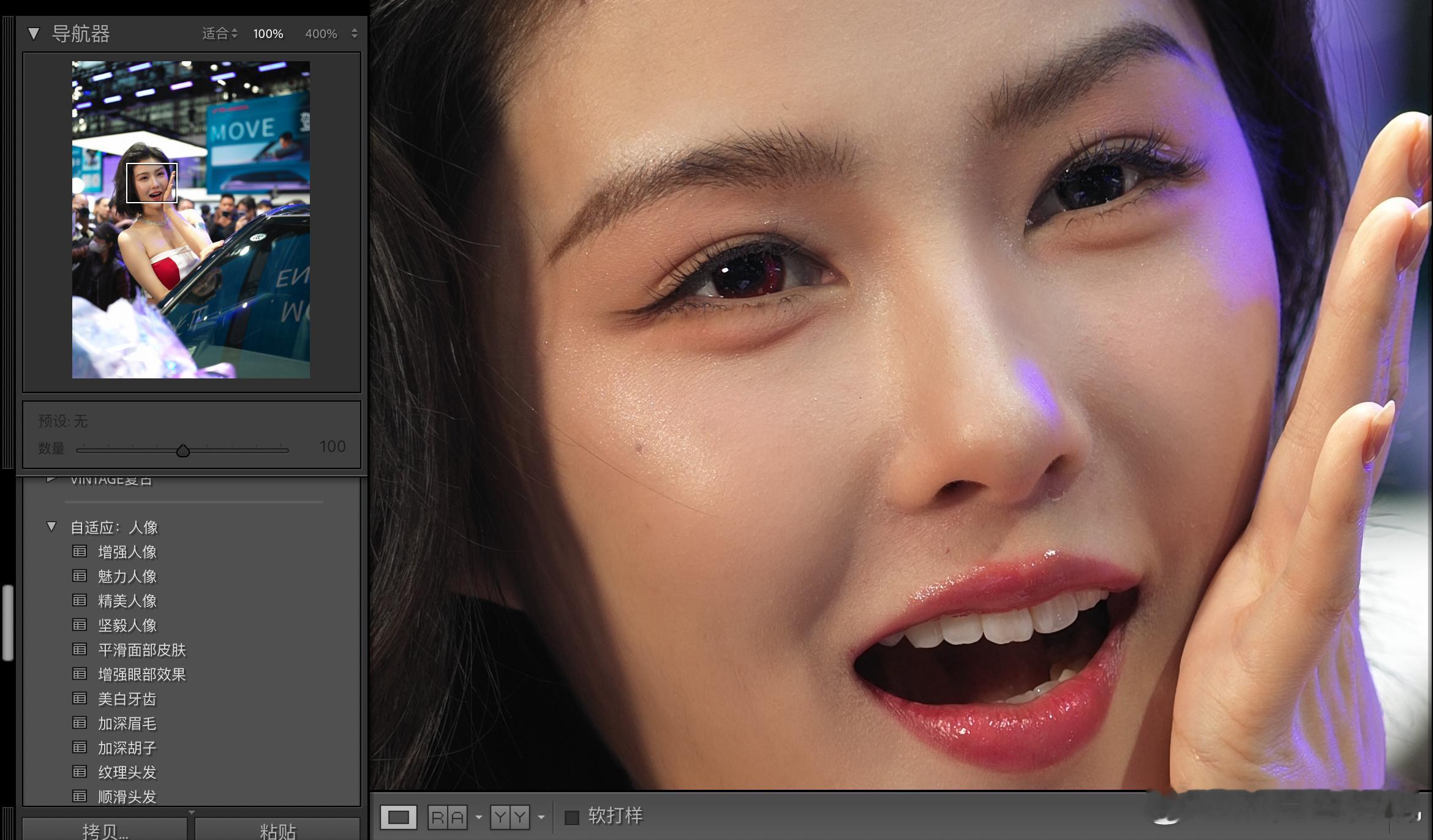Click preset icon beside 增强人像
The width and height of the screenshot is (1433, 840).
pos(80,552)
